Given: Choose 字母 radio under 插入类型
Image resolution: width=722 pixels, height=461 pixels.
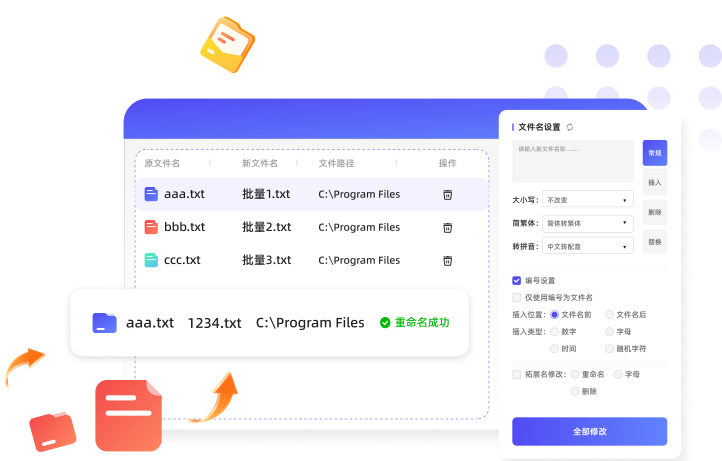Looking at the screenshot, I should 610,332.
